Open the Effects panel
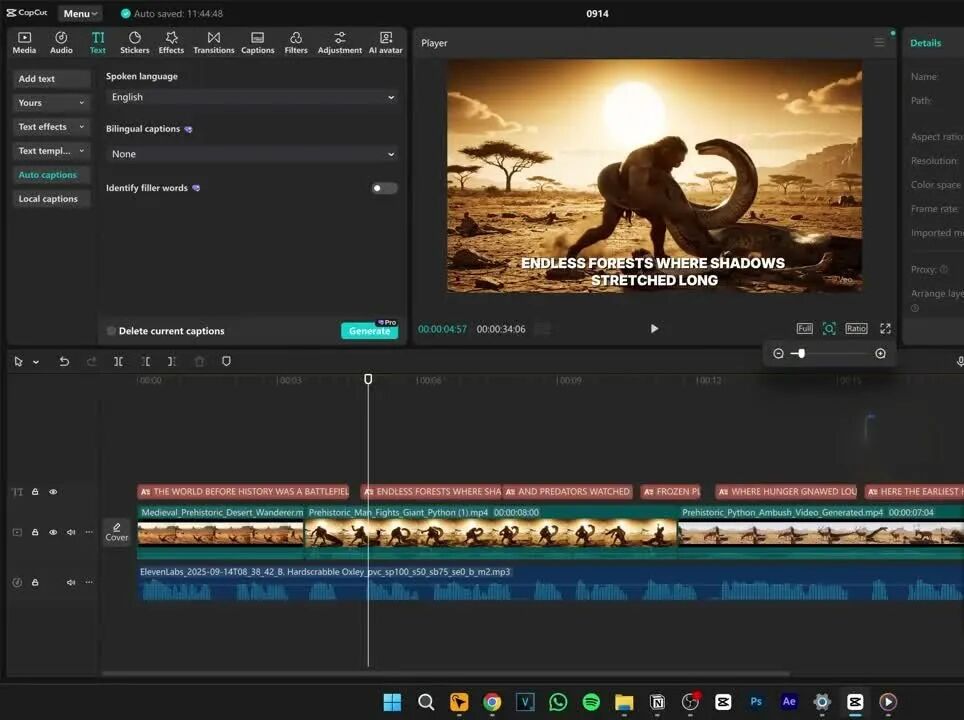Image resolution: width=964 pixels, height=720 pixels. (x=171, y=42)
